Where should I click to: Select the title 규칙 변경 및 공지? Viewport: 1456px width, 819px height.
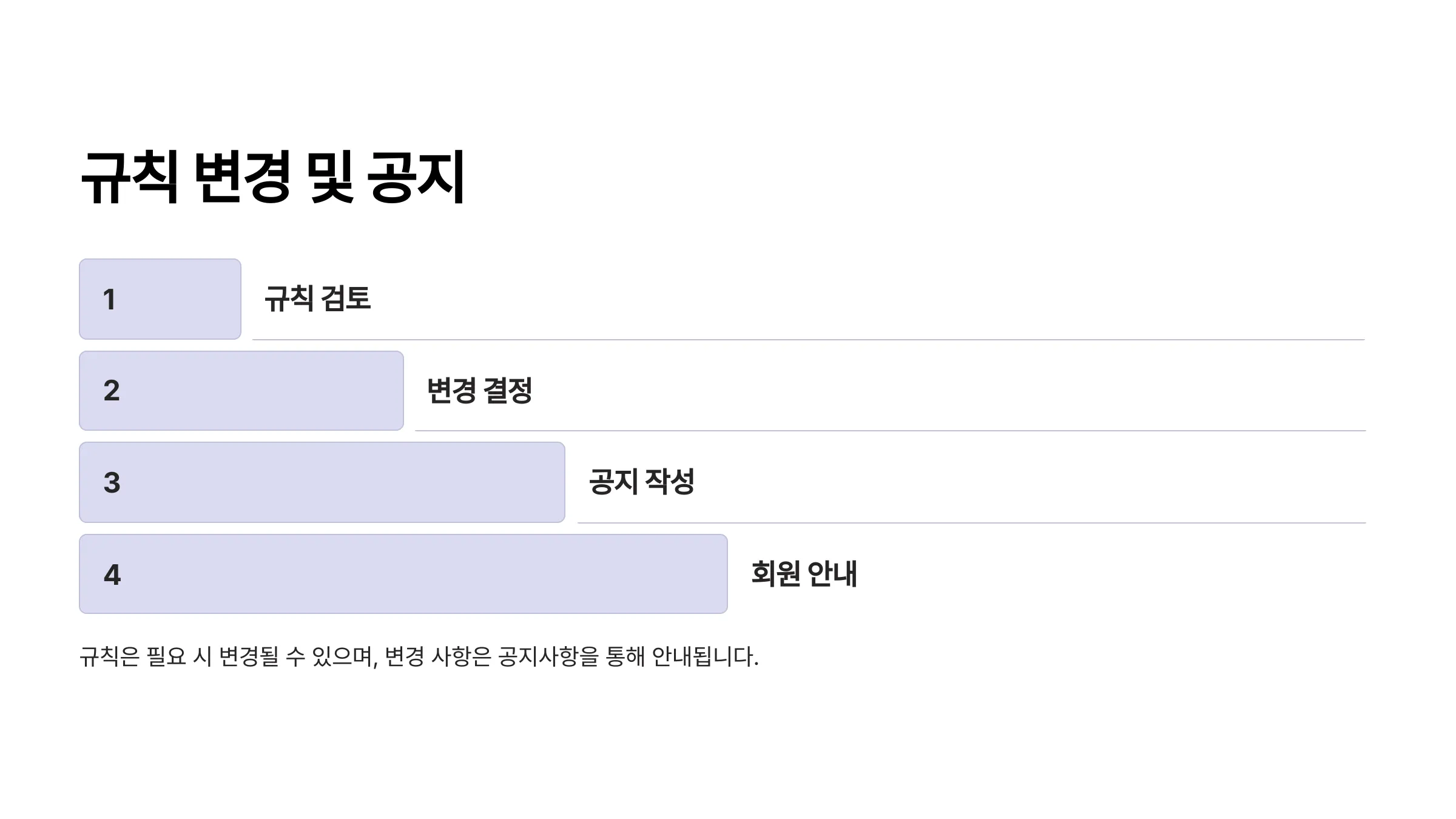(x=273, y=177)
